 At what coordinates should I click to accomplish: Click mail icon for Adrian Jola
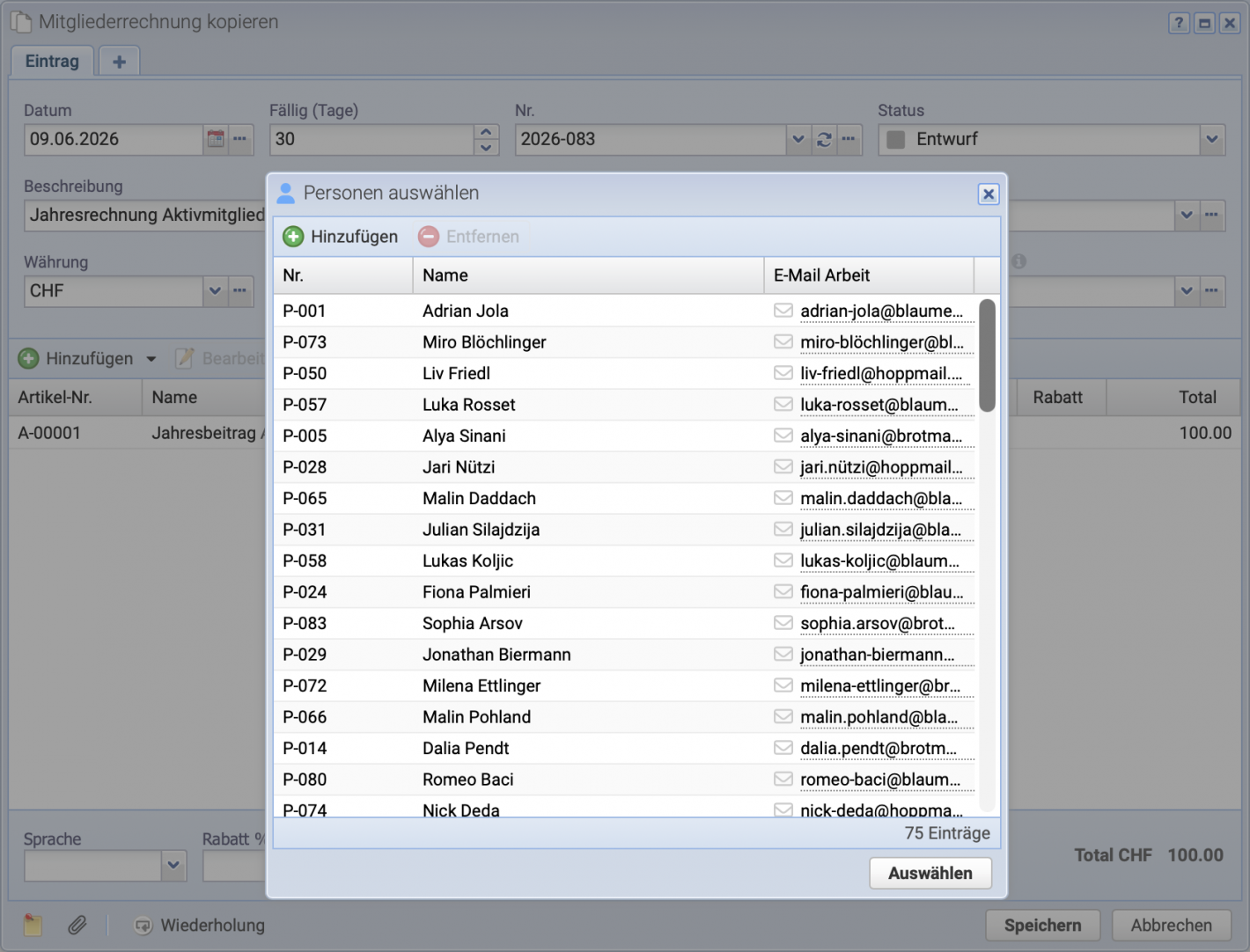tap(783, 311)
